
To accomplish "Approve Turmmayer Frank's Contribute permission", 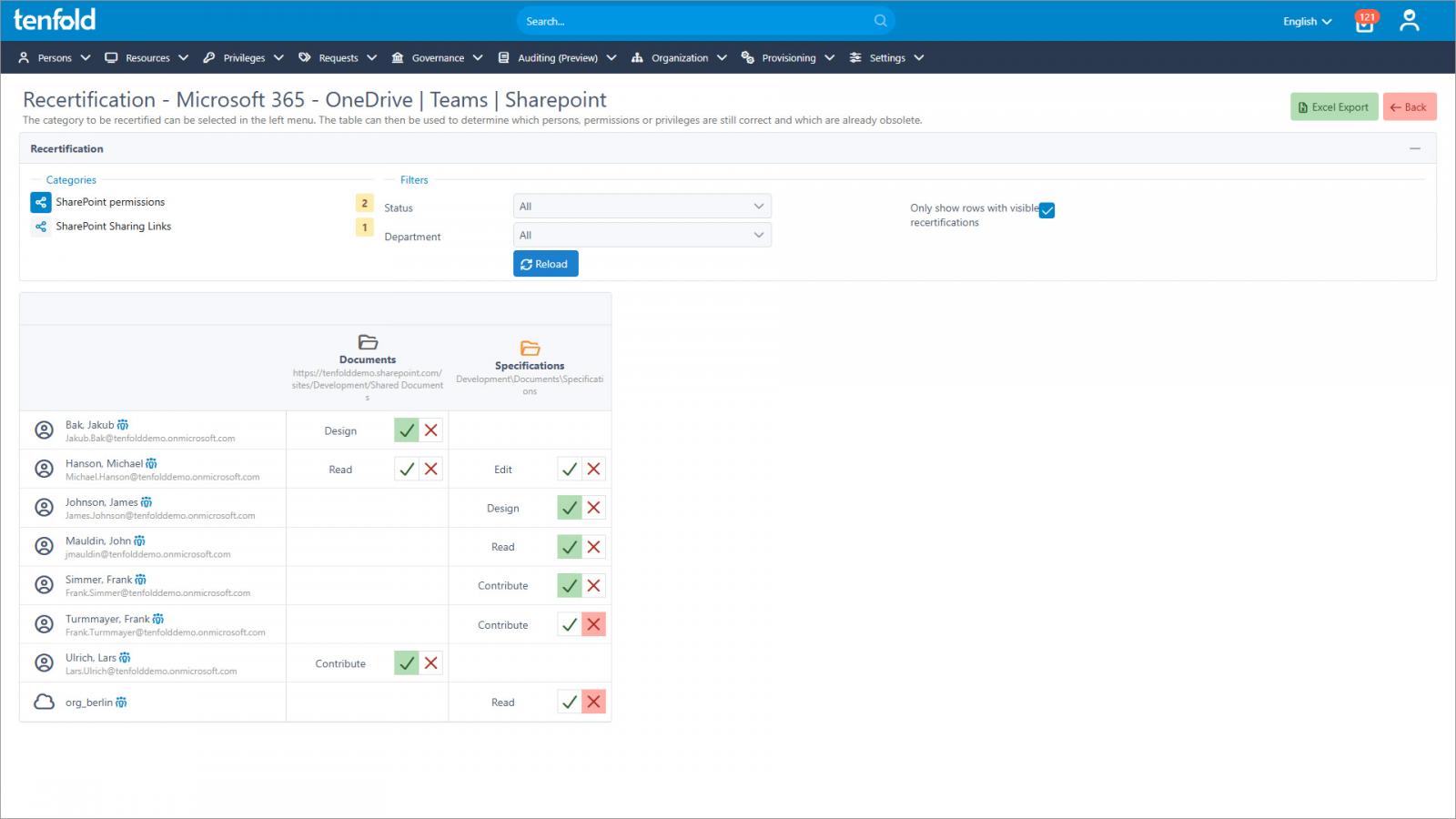I will (x=570, y=624).
